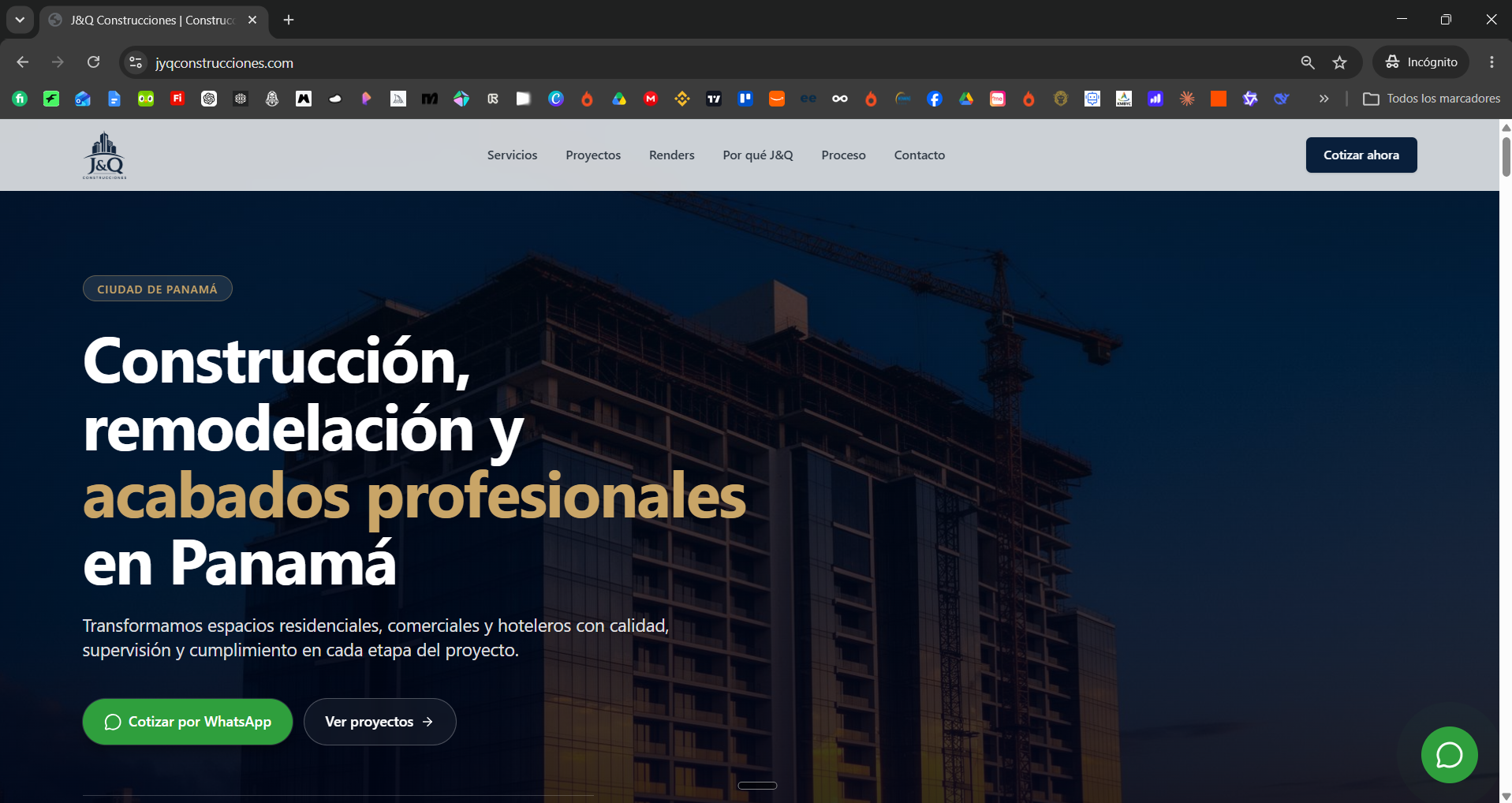Open the Outlook bookmark icon
This screenshot has height=803, width=1512.
tap(83, 99)
